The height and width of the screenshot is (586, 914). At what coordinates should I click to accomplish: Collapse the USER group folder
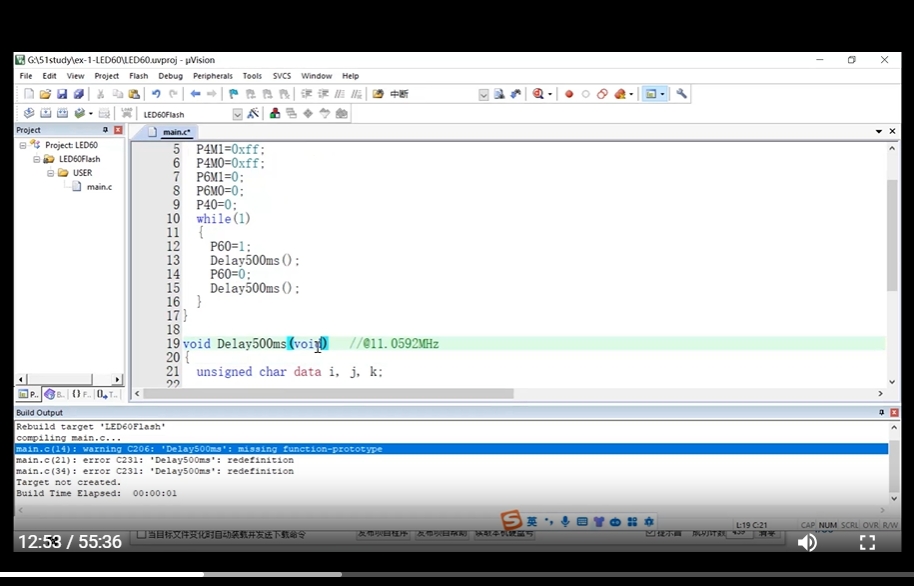pos(51,173)
